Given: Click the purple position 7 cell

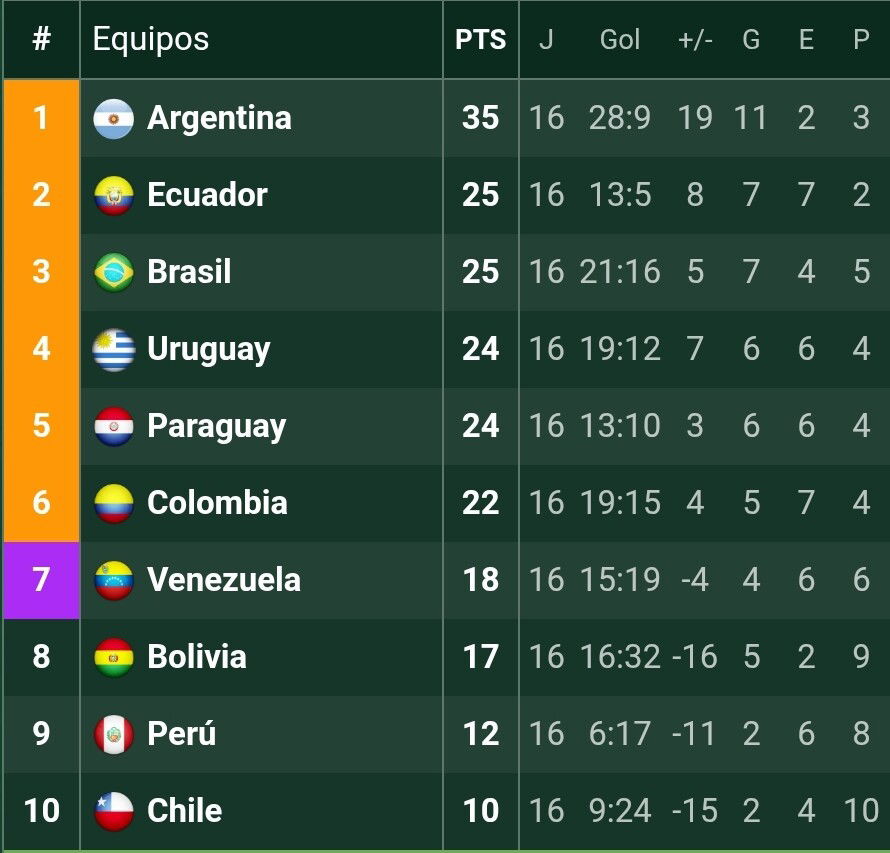Looking at the screenshot, I should (41, 580).
